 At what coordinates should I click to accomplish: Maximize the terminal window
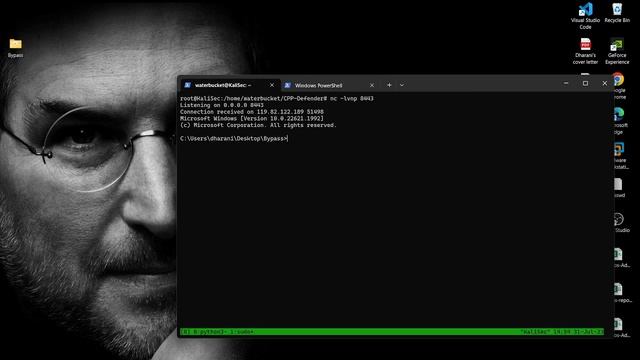tap(585, 83)
